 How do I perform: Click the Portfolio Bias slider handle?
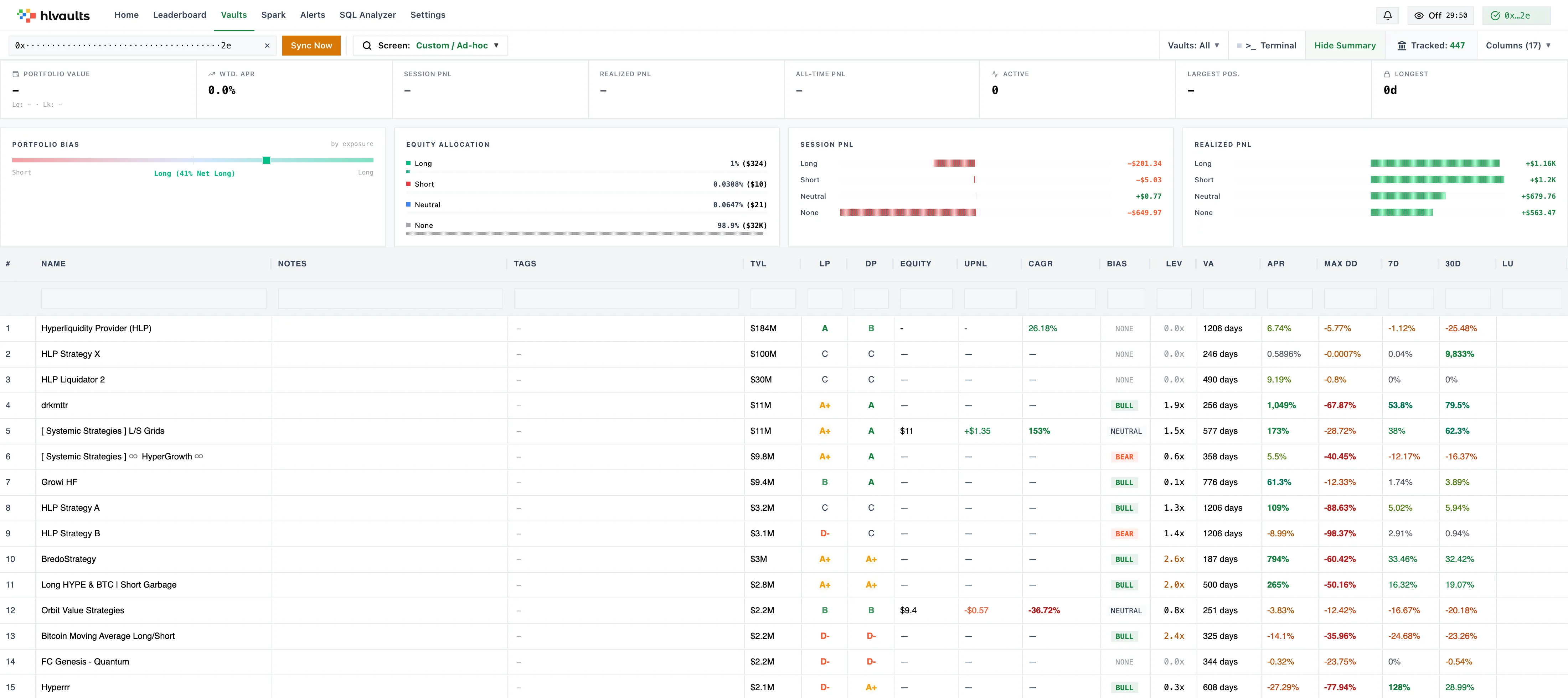267,161
